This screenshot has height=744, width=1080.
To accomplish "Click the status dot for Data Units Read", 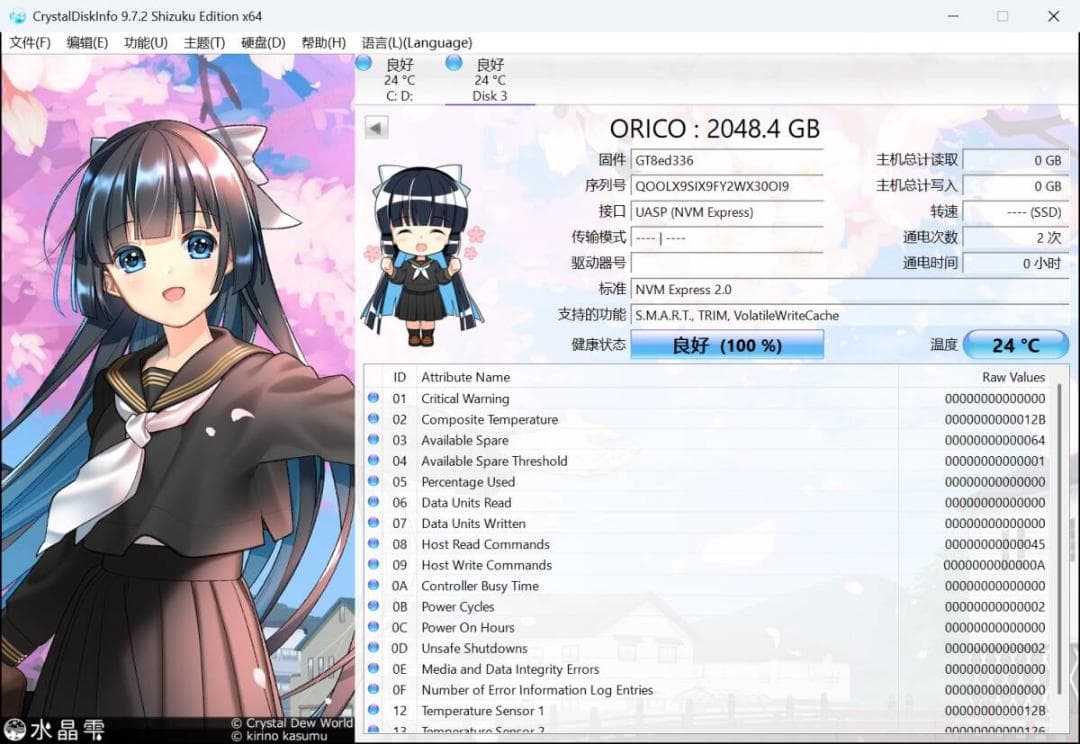I will coord(373,502).
